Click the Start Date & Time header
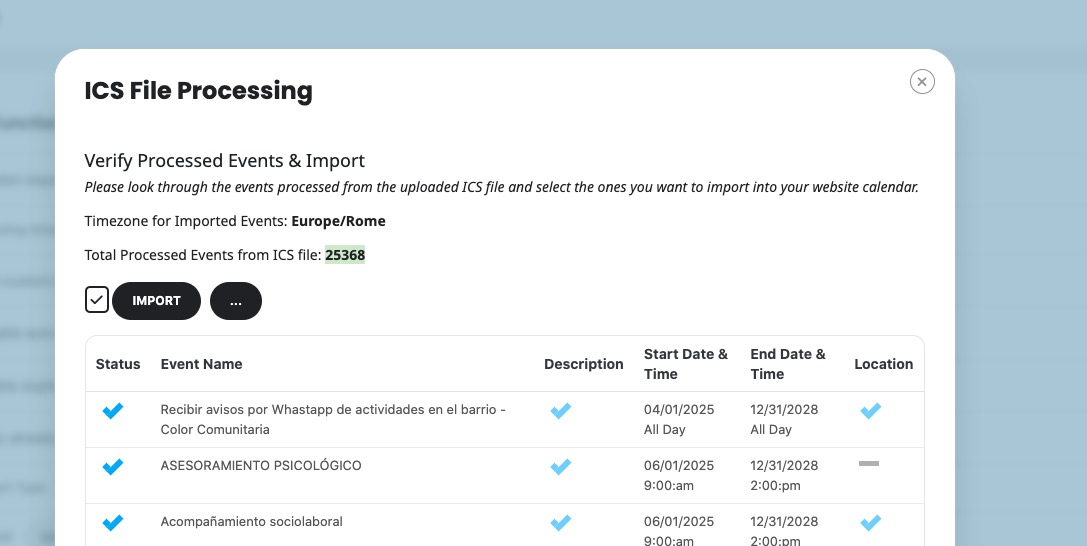 (686, 364)
